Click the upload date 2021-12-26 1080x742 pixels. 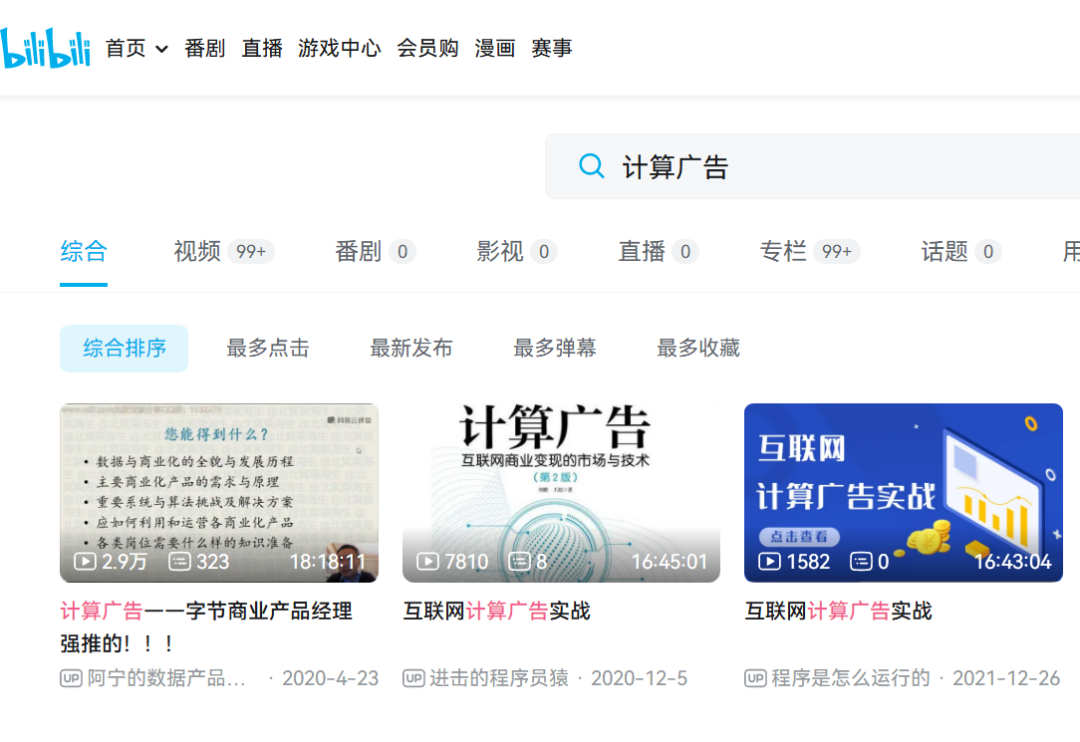[1006, 679]
